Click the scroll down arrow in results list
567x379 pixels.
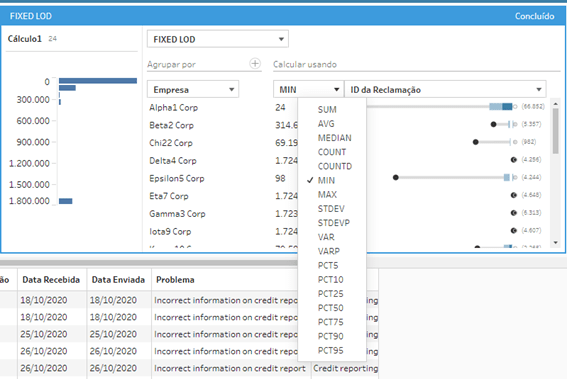point(555,243)
